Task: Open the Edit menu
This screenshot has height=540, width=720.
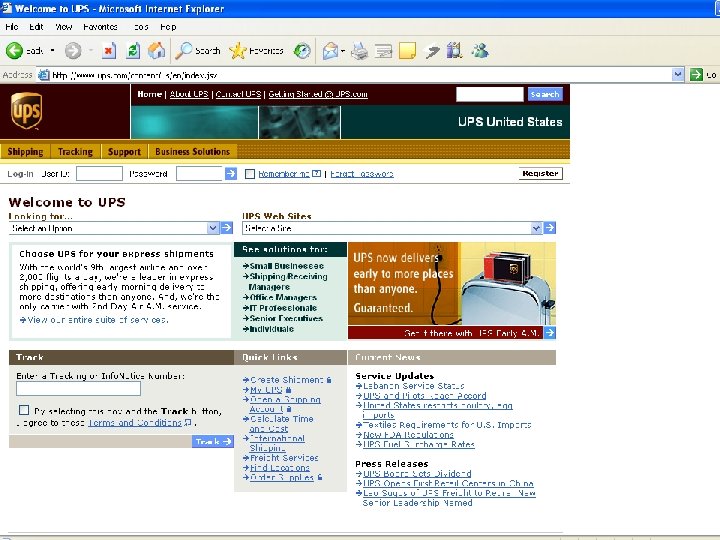Action: 36,27
